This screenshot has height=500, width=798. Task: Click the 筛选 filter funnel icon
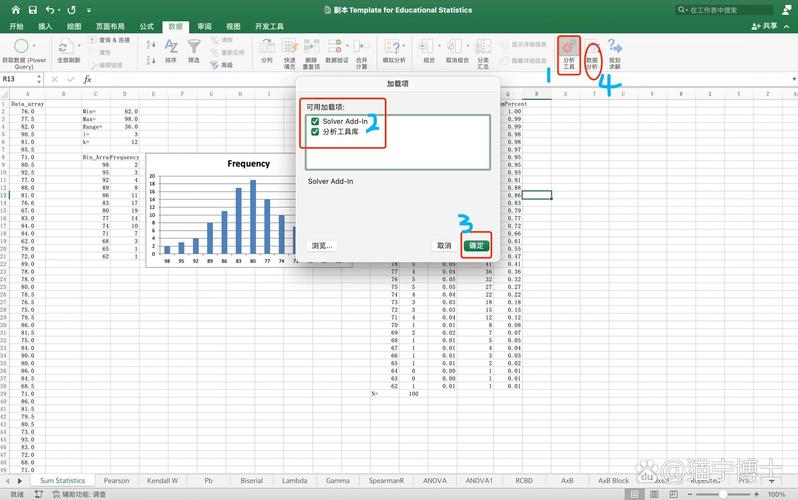(194, 50)
